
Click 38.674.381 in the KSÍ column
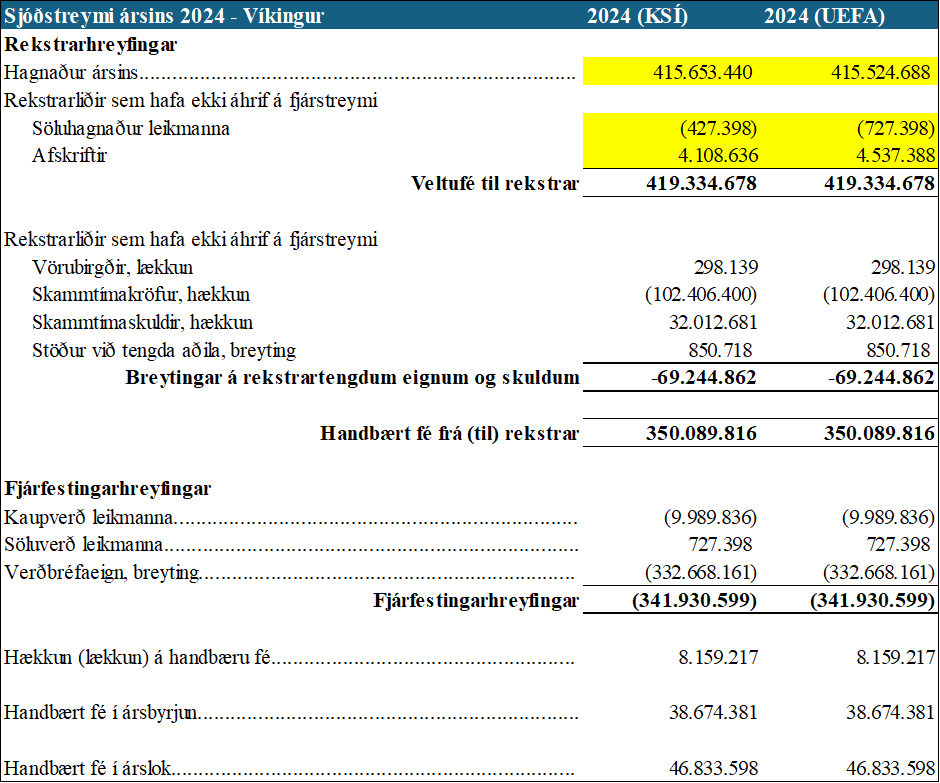(713, 713)
